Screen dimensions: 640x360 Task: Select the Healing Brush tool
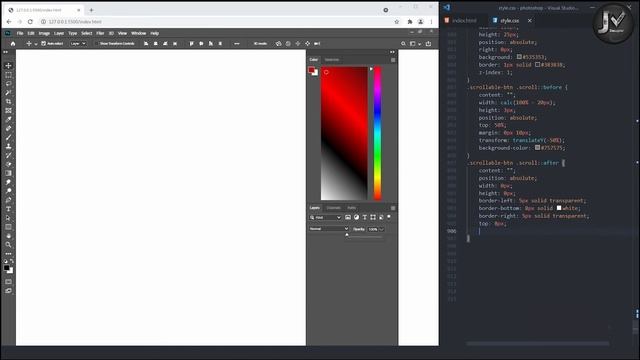pos(8,129)
